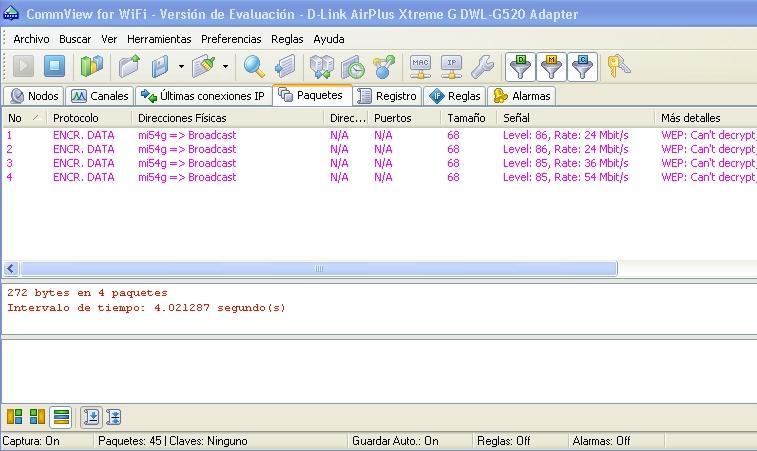The width and height of the screenshot is (757, 451).
Task: Open the Herramientas menu
Action: 159,39
